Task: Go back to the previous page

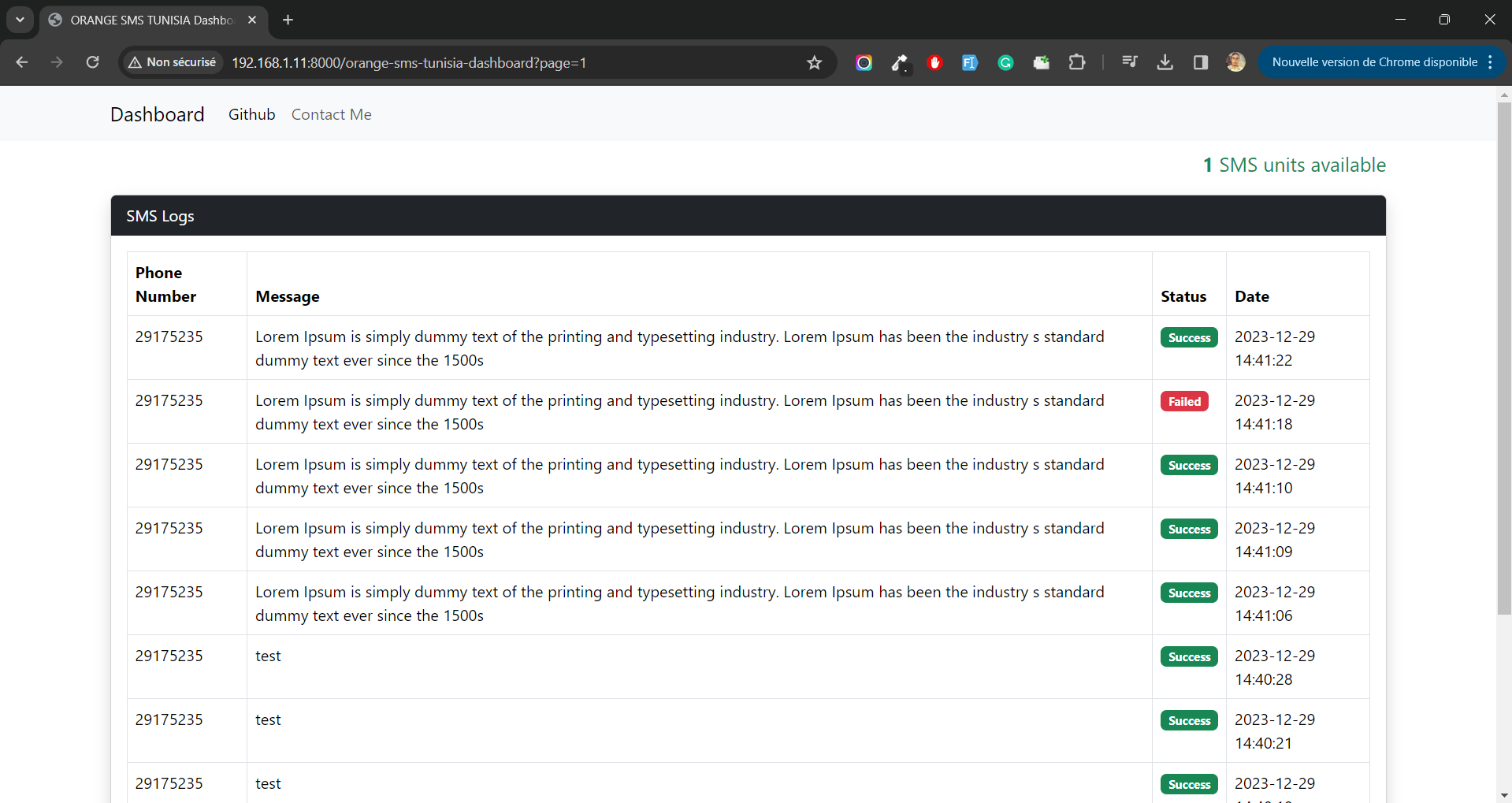Action: coord(21,62)
